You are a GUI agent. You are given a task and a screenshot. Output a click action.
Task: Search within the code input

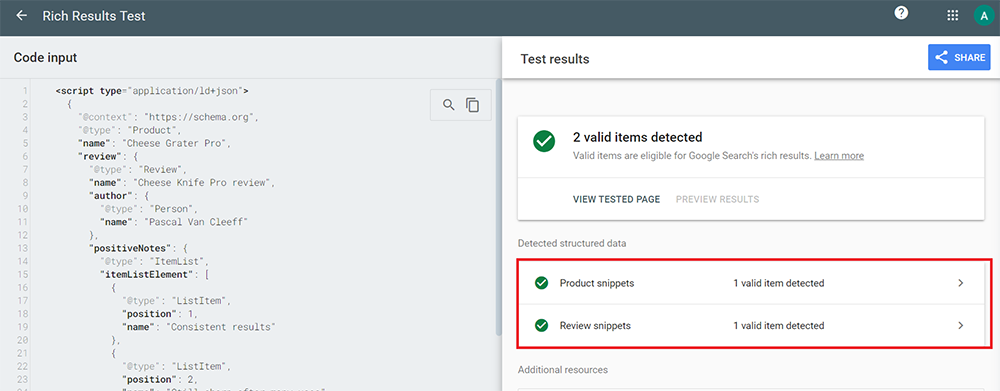(x=449, y=105)
